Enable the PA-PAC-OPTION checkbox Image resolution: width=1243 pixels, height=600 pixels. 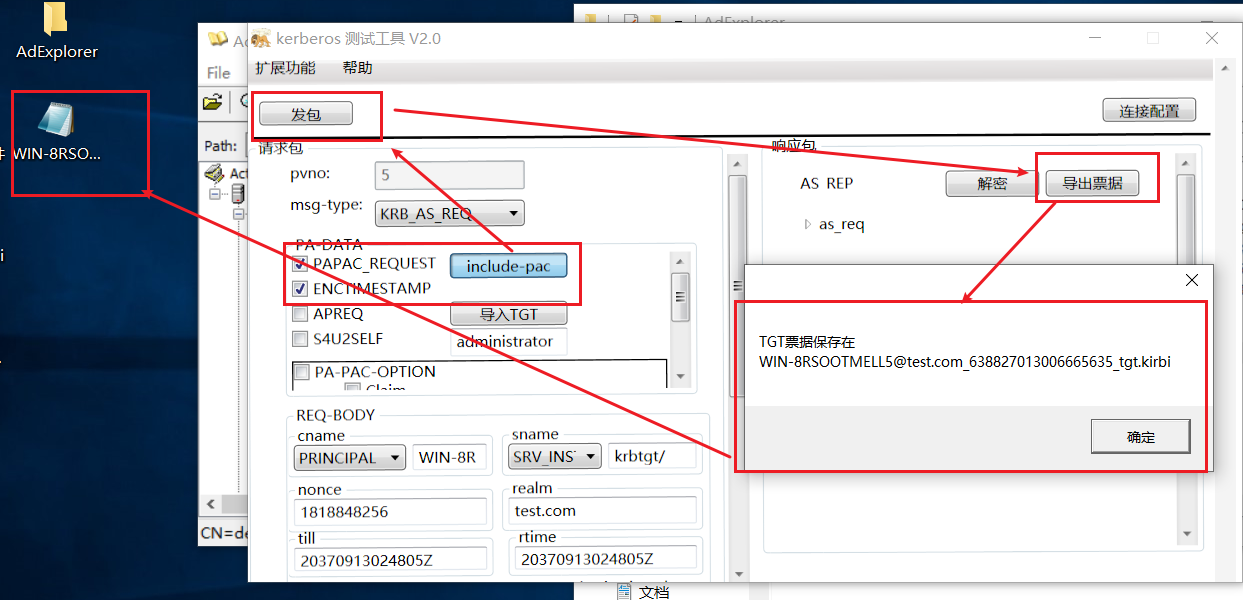point(302,372)
